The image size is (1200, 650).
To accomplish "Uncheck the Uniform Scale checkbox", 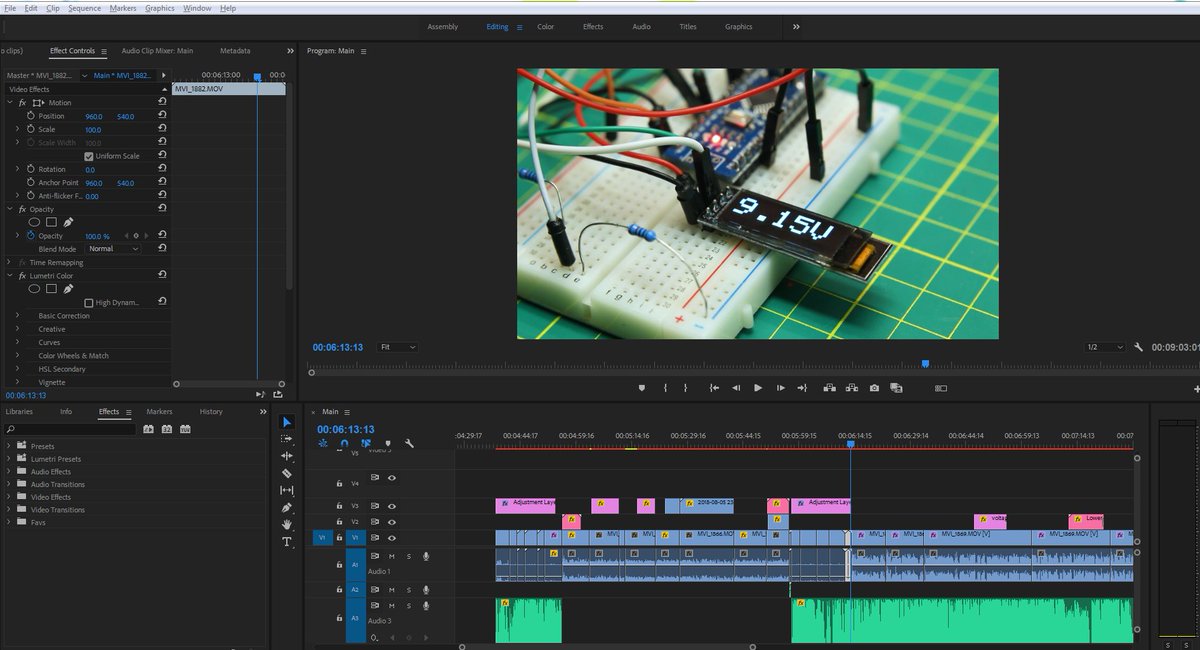I will [x=88, y=156].
